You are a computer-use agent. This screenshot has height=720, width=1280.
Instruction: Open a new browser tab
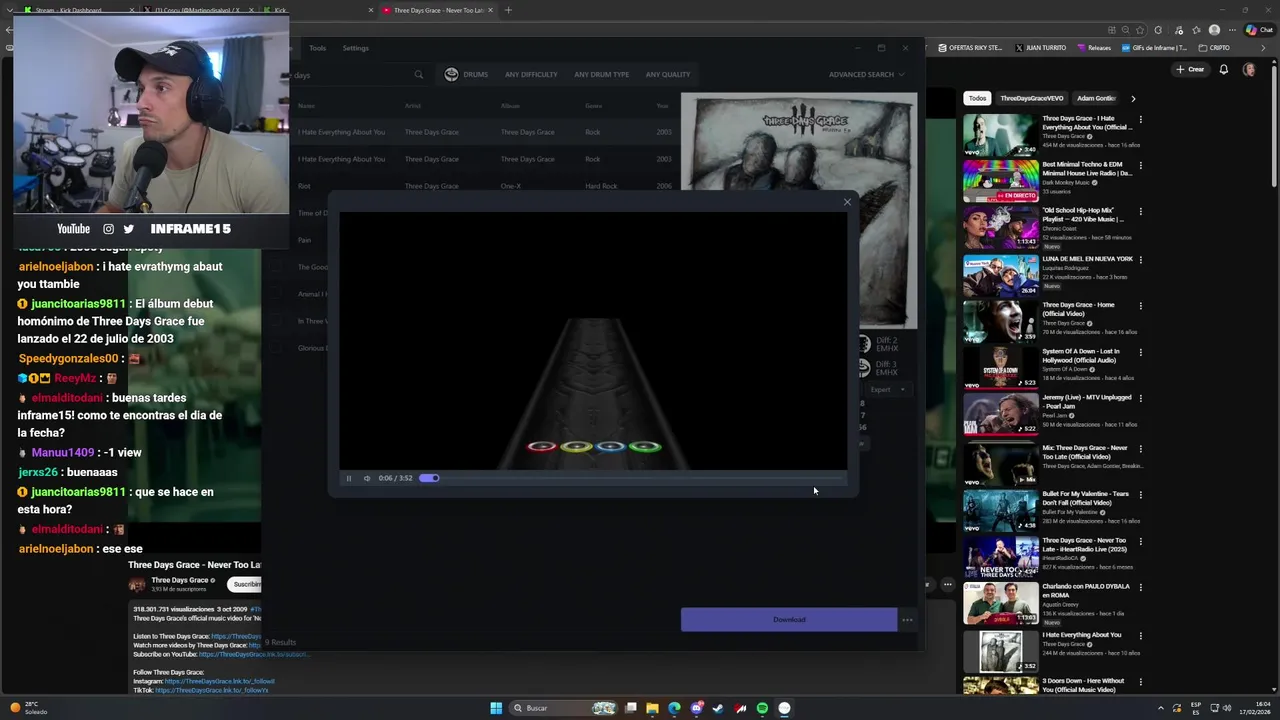508,10
